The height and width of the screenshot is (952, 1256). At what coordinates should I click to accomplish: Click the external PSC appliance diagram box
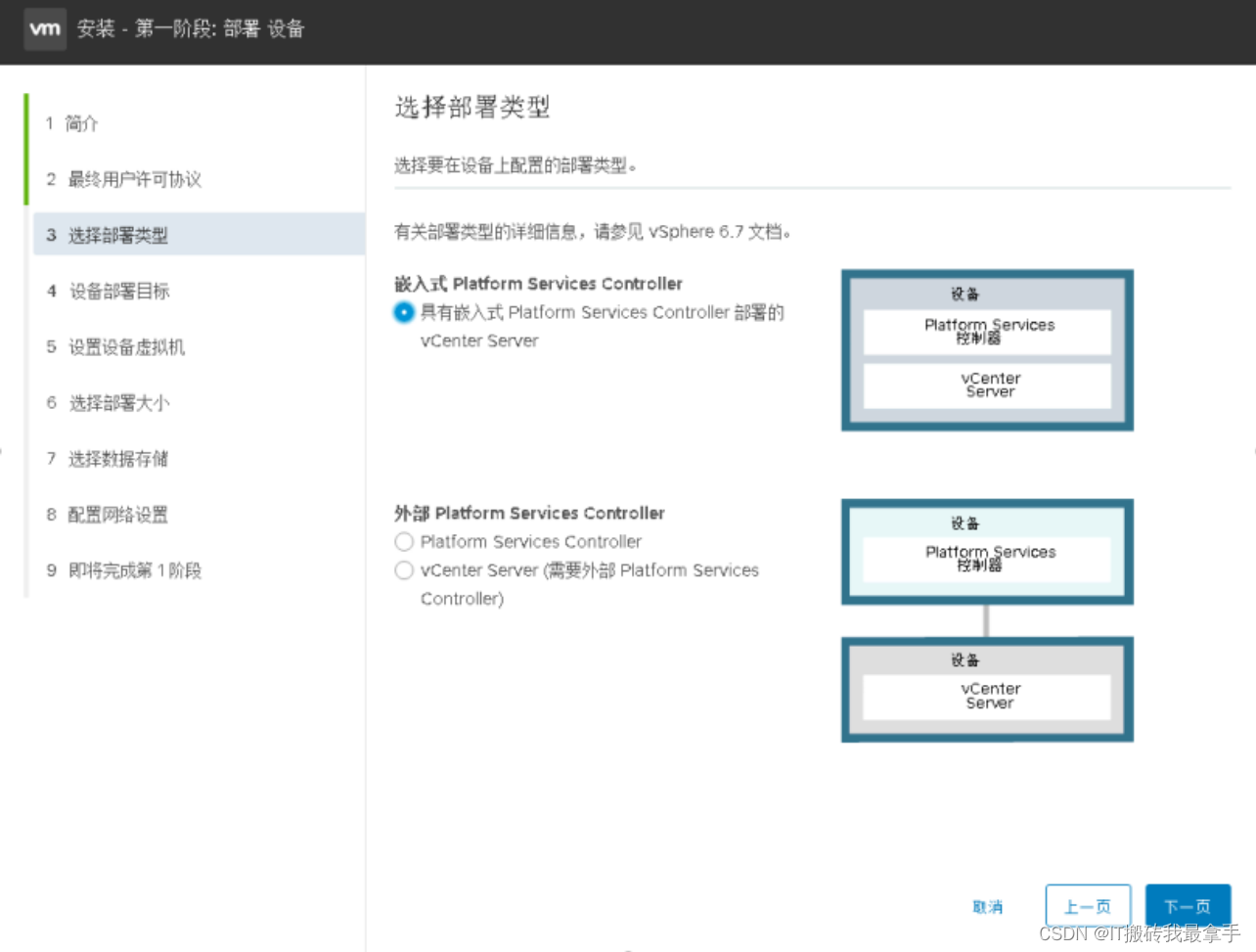[987, 552]
